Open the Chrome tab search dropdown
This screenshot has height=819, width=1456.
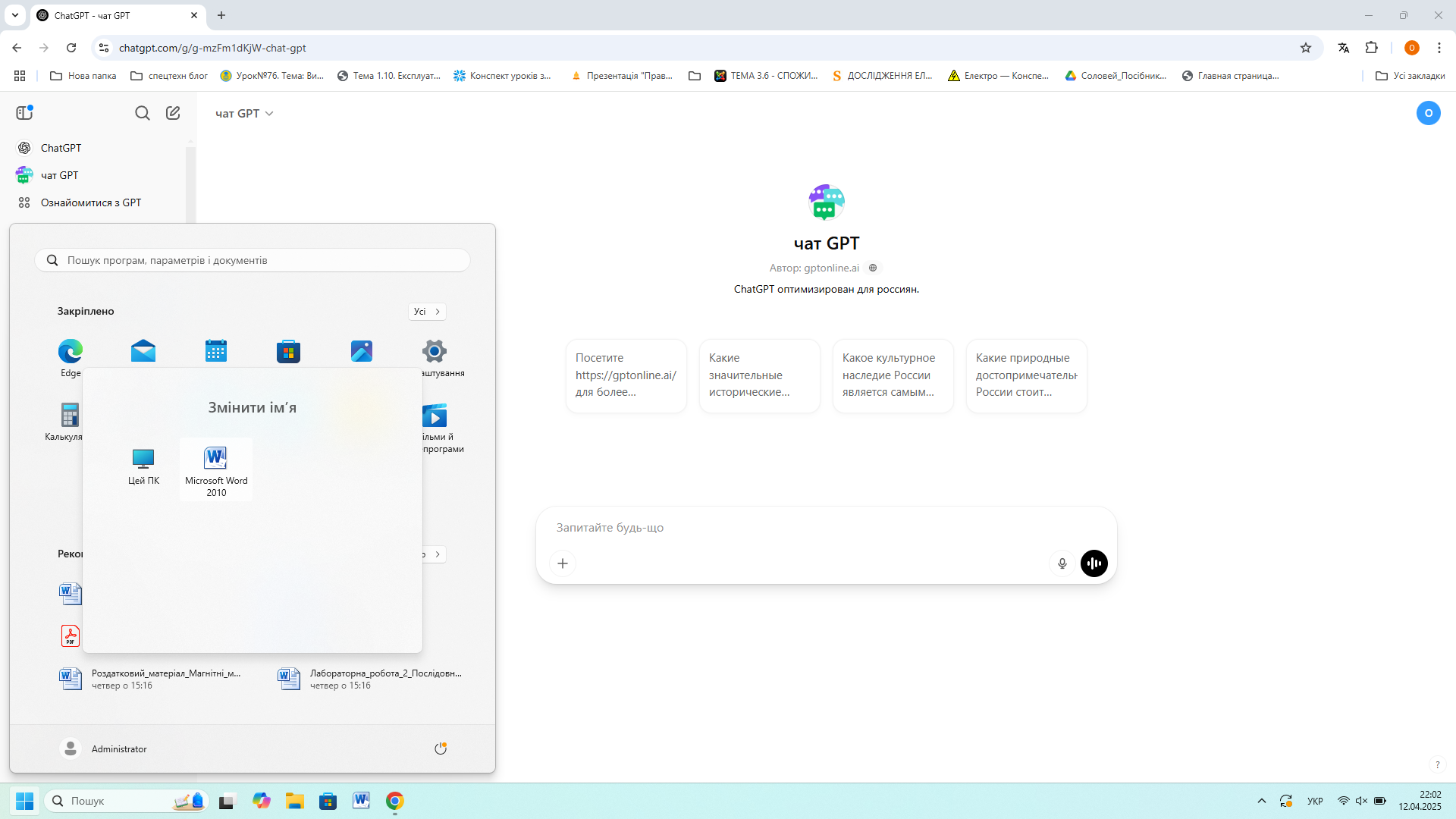pos(14,15)
